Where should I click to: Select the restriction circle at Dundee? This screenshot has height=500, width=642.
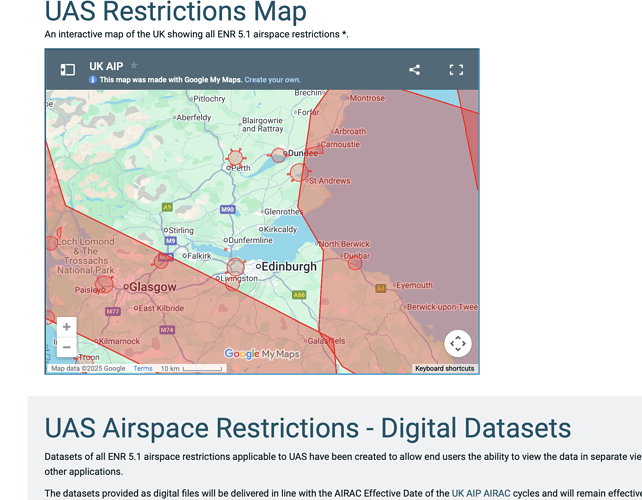280,155
